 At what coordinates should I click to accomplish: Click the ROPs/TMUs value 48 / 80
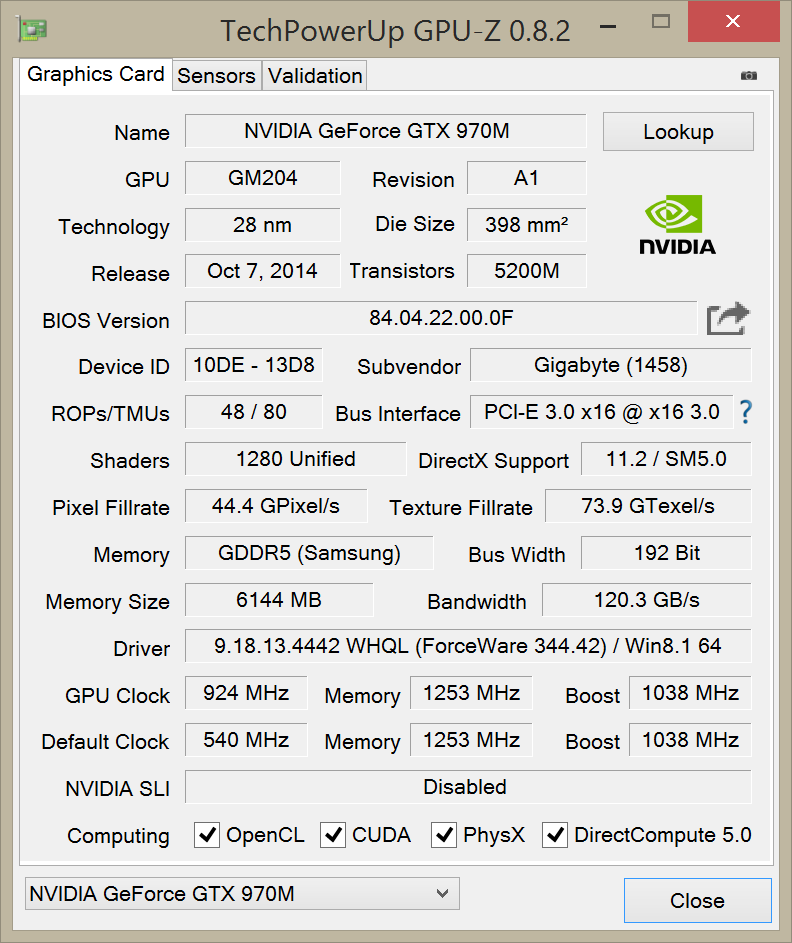click(x=254, y=412)
